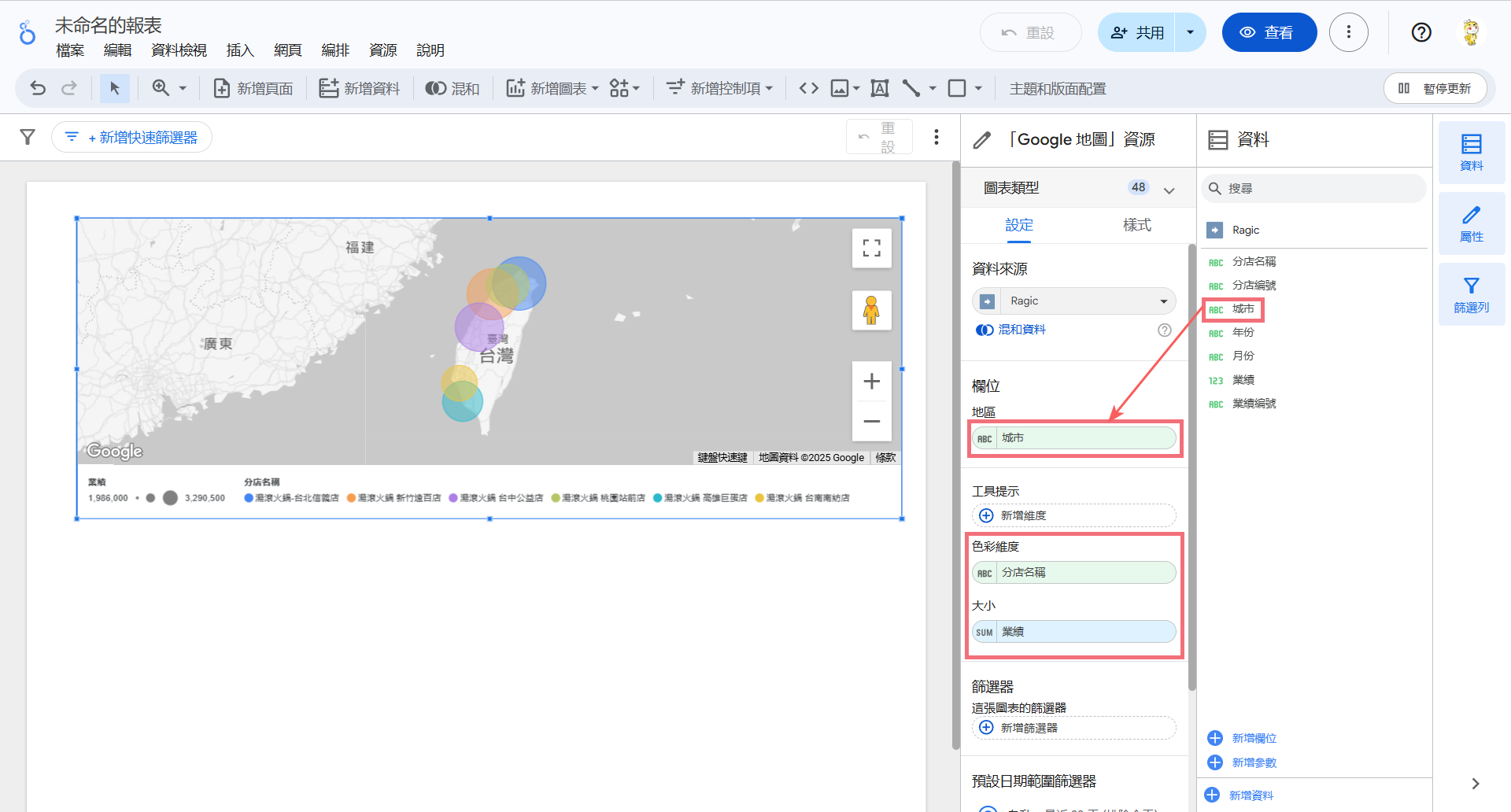The width and height of the screenshot is (1511, 812).
Task: Click the 分店名稱 color dimension chip
Action: pyautogui.click(x=1073, y=573)
